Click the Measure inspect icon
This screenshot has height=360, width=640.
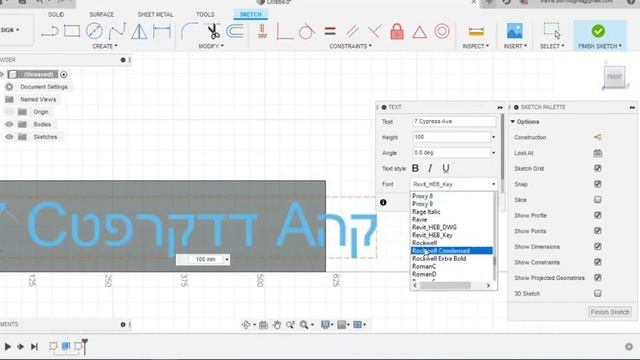pyautogui.click(x=476, y=31)
